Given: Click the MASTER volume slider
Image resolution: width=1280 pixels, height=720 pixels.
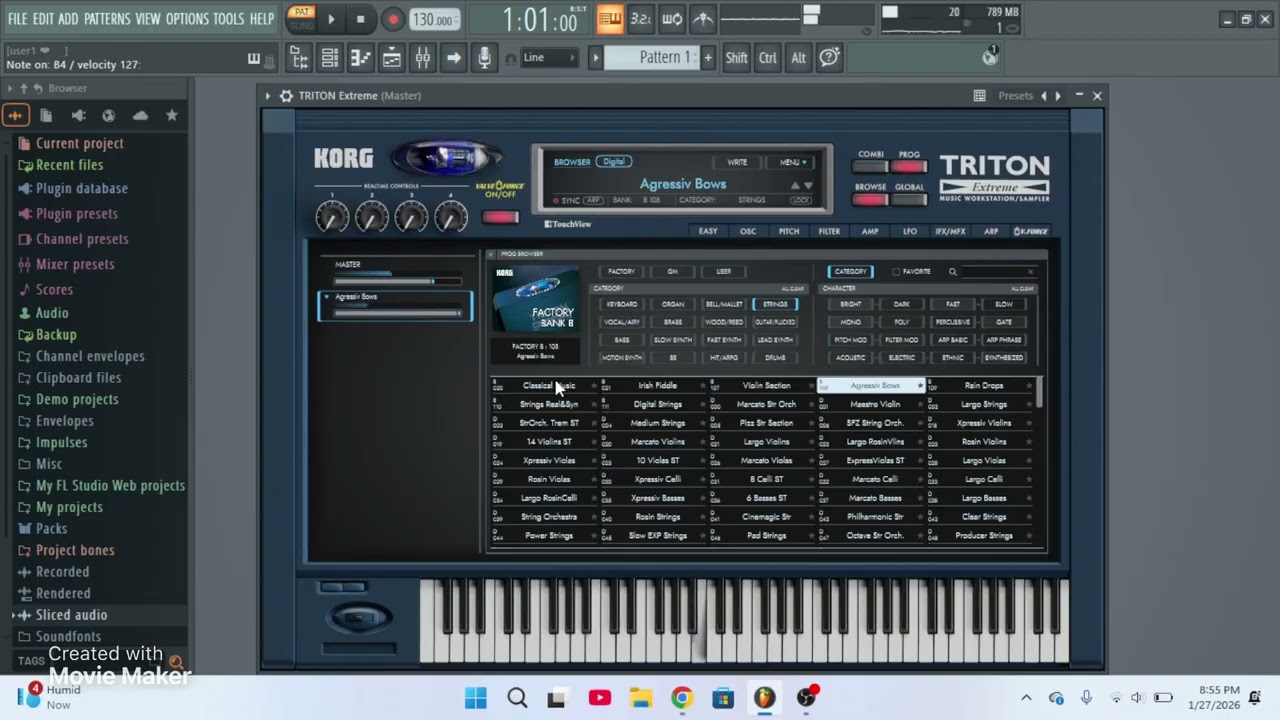Looking at the screenshot, I should (396, 281).
